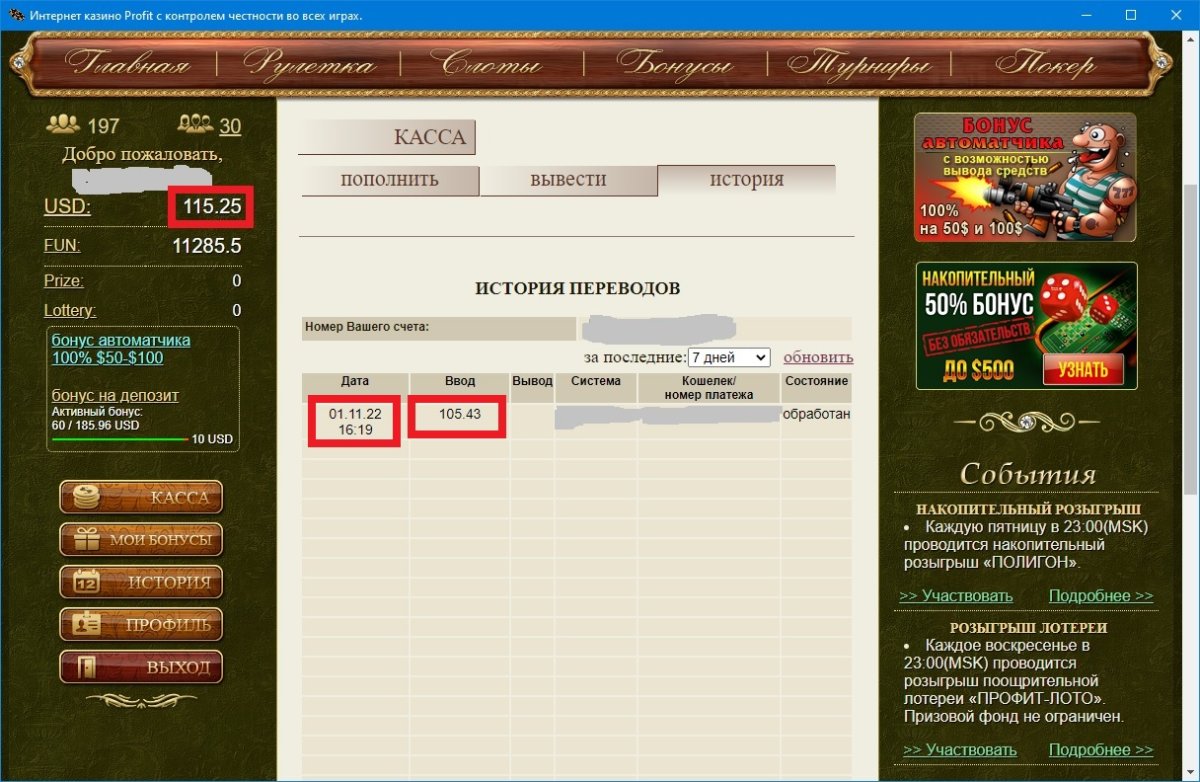Open the USD balance link
This screenshot has width=1200, height=782.
point(67,207)
